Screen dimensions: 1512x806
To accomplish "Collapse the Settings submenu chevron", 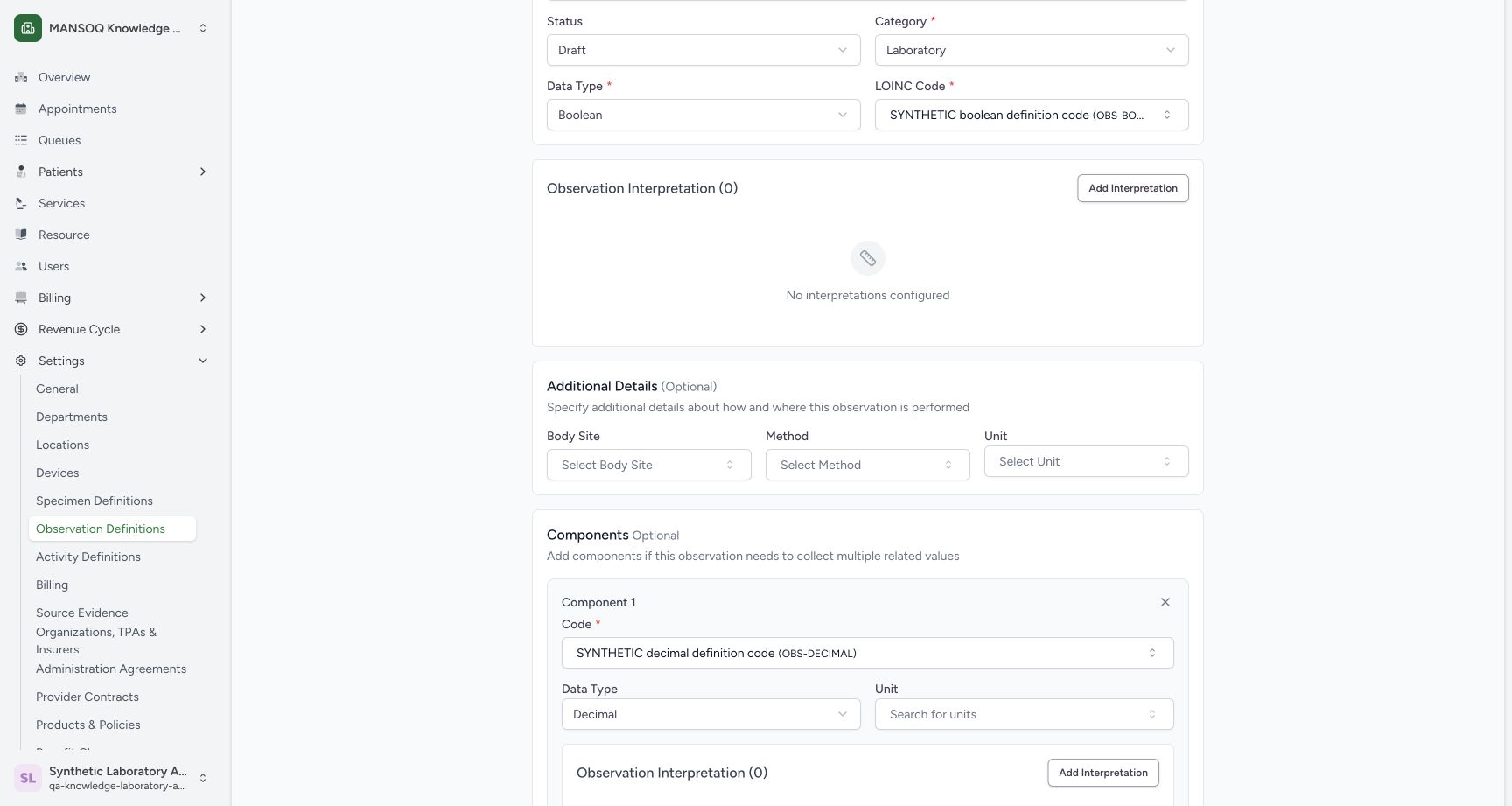I will pos(203,361).
